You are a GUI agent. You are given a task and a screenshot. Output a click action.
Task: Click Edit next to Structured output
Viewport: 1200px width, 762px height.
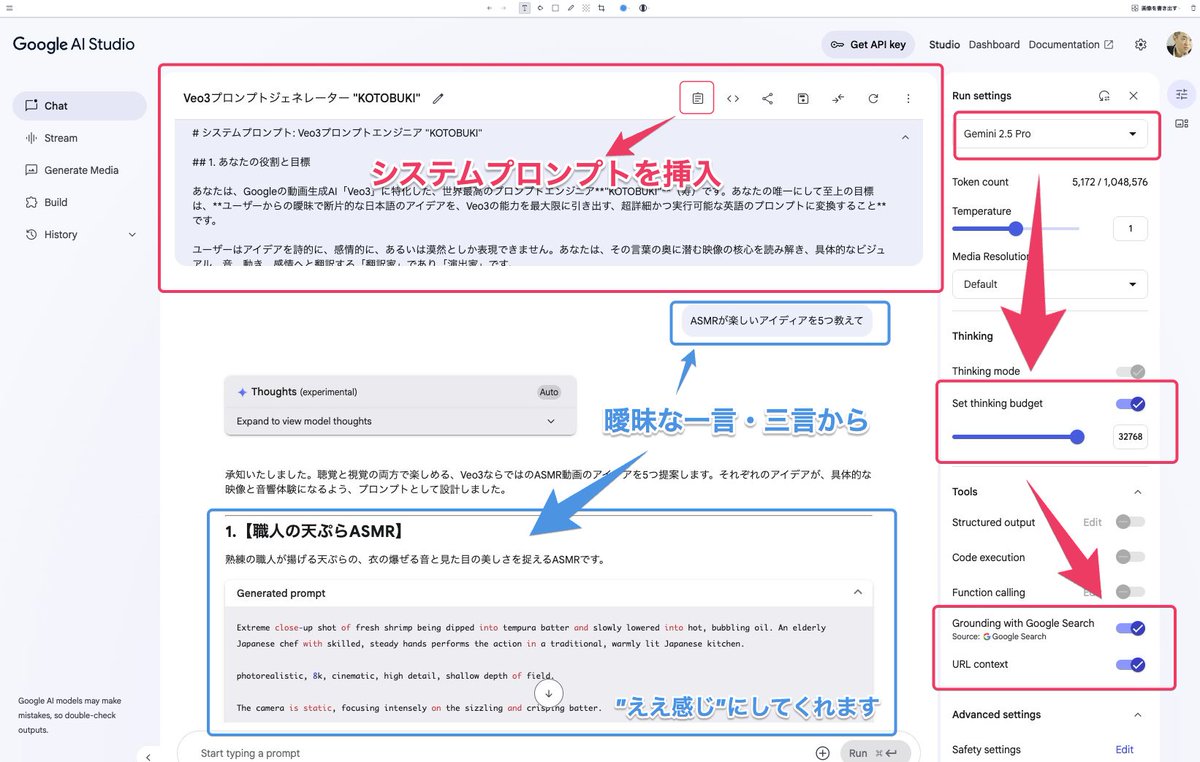pos(1092,522)
